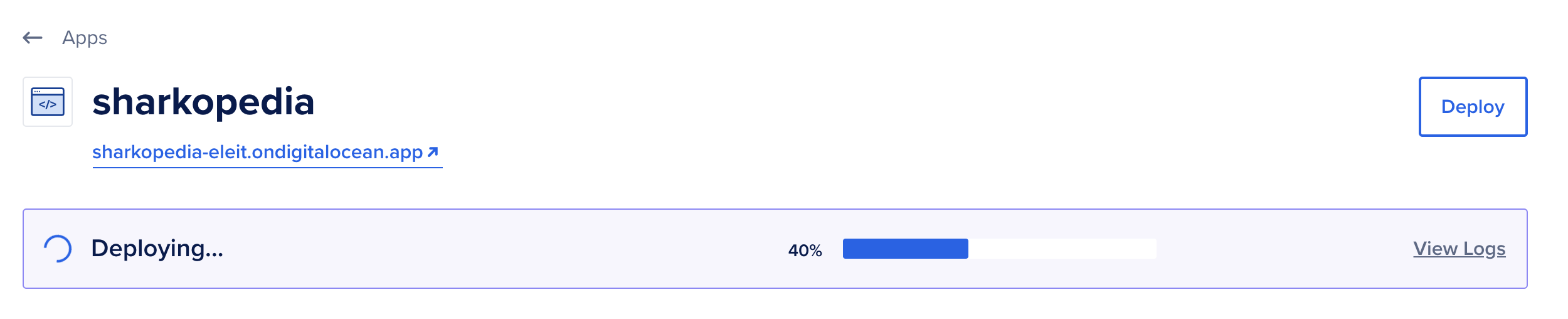This screenshot has width=1568, height=319.
Task: Click the </> symbol in app icon
Action: pyautogui.click(x=48, y=105)
